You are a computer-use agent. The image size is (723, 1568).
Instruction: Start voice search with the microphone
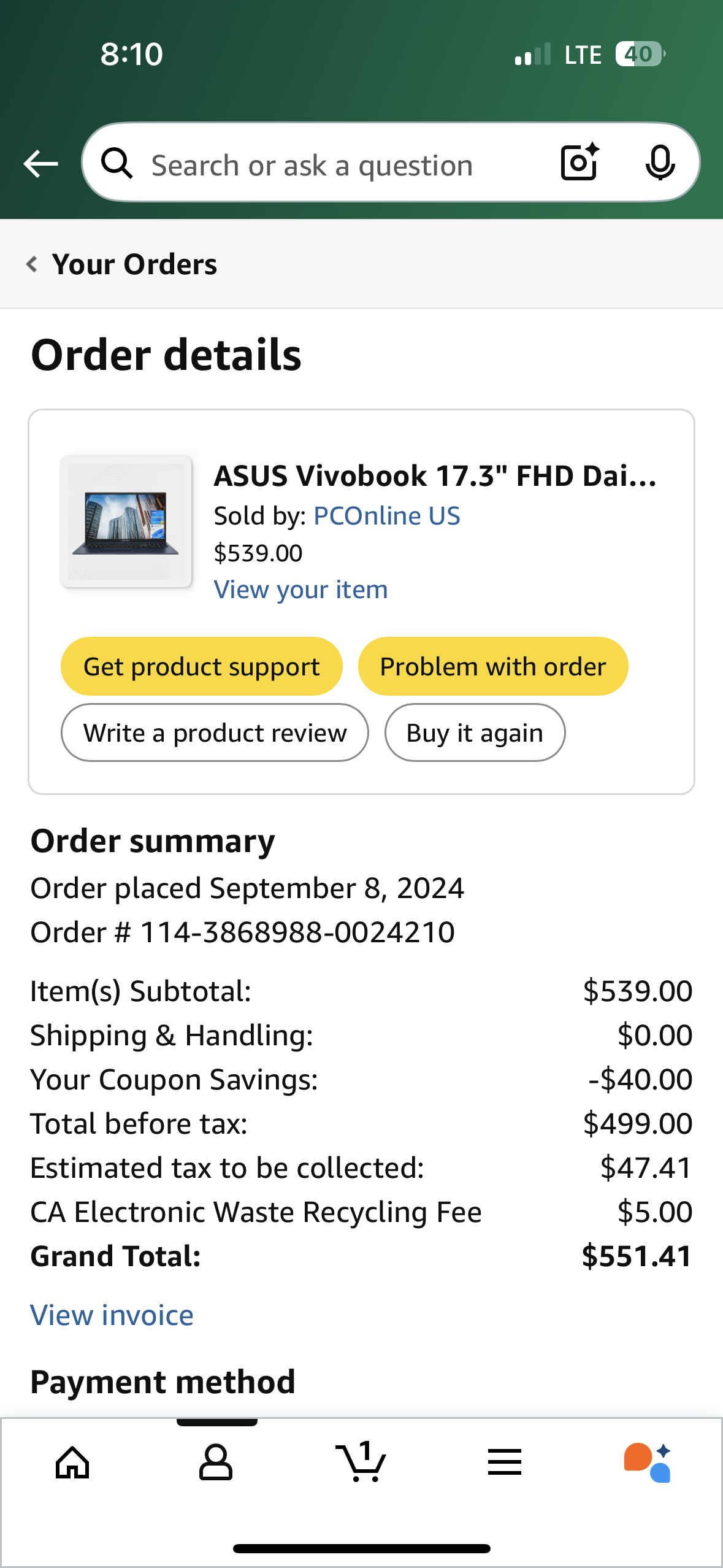pyautogui.click(x=660, y=163)
